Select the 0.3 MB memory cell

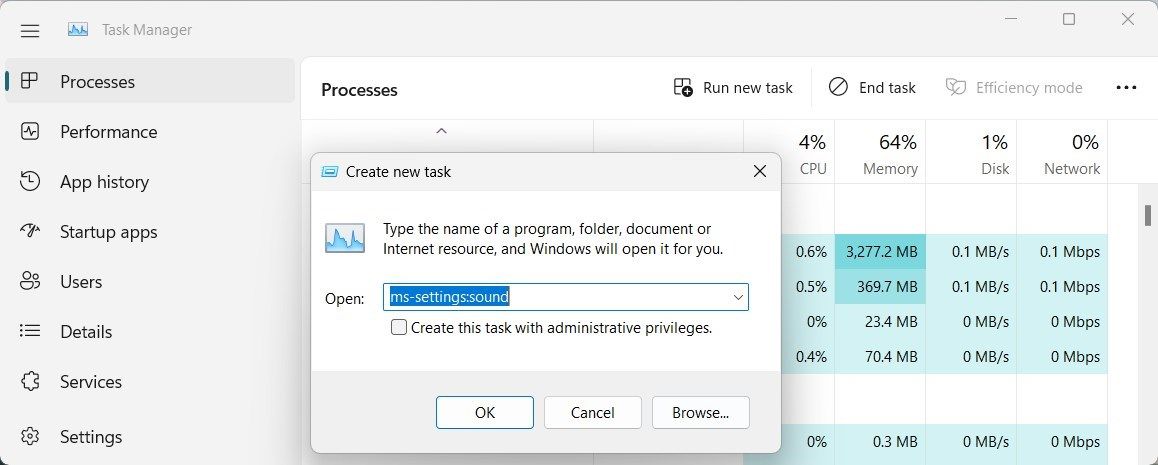(x=880, y=441)
